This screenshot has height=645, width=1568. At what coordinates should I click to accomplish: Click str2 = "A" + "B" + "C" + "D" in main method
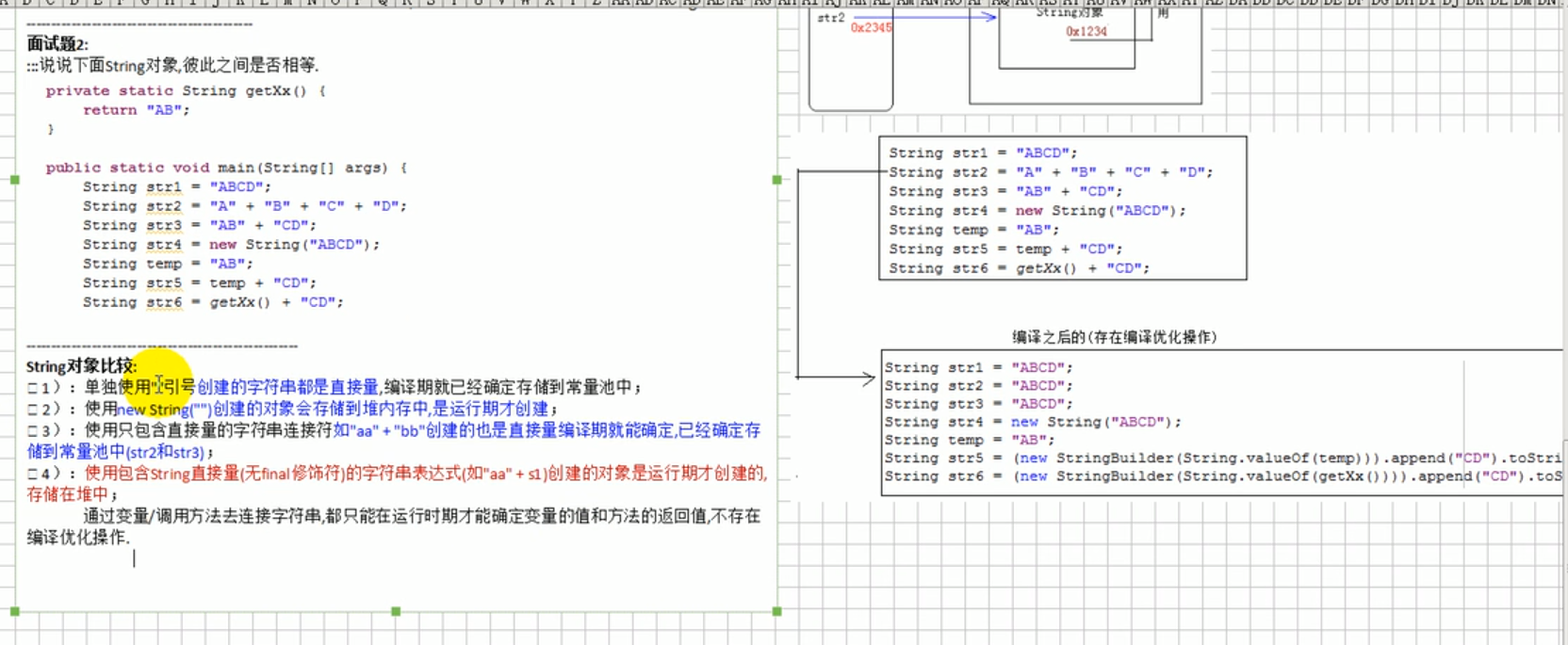tap(244, 205)
